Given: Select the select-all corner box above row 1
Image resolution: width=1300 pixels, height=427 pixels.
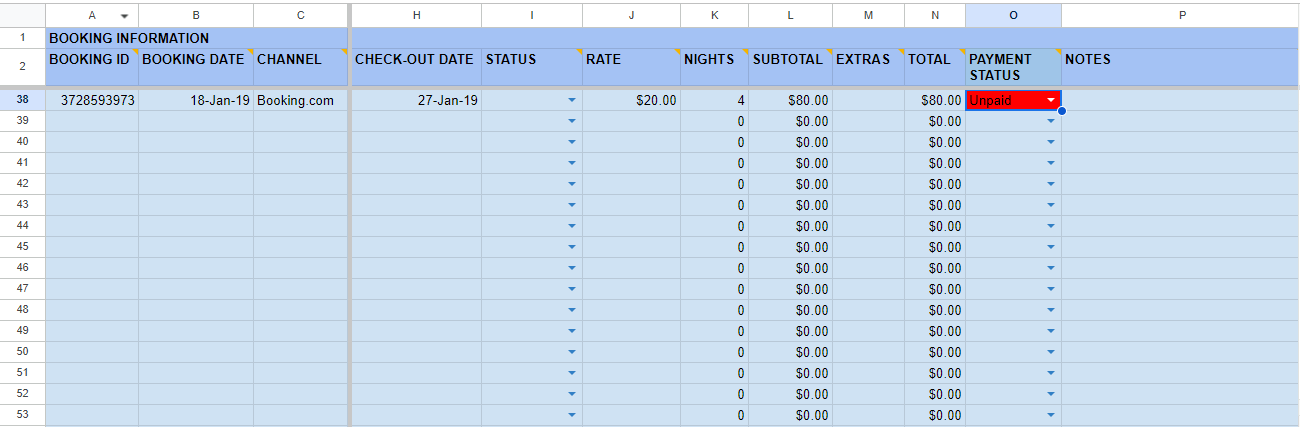Looking at the screenshot, I should pyautogui.click(x=22, y=15).
